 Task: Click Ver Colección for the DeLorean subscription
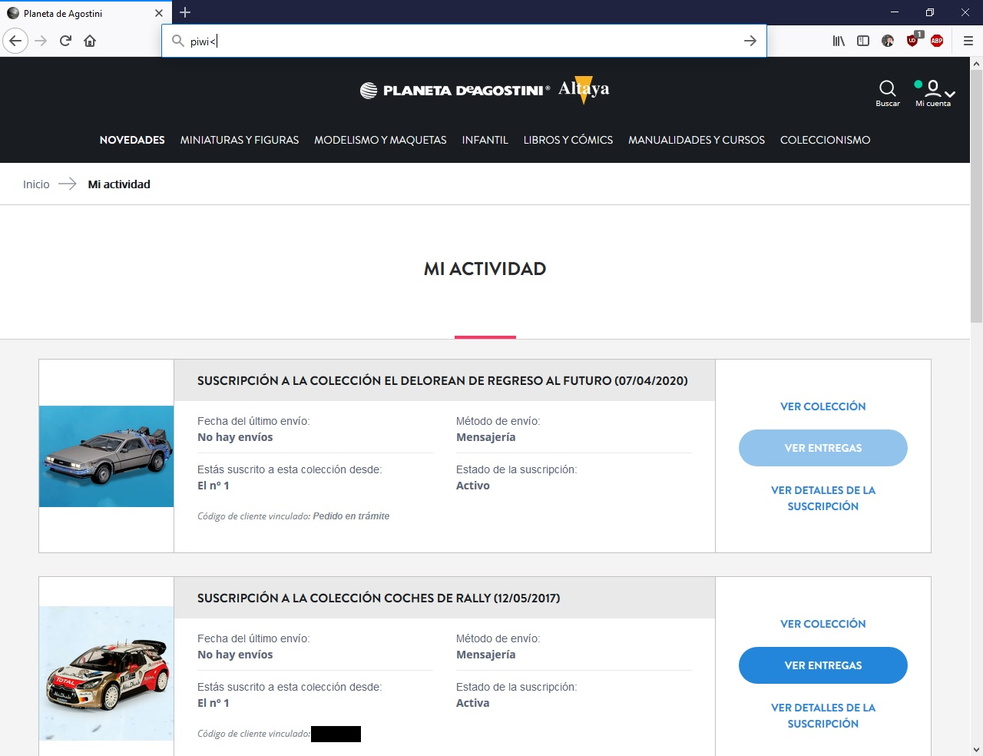(823, 406)
